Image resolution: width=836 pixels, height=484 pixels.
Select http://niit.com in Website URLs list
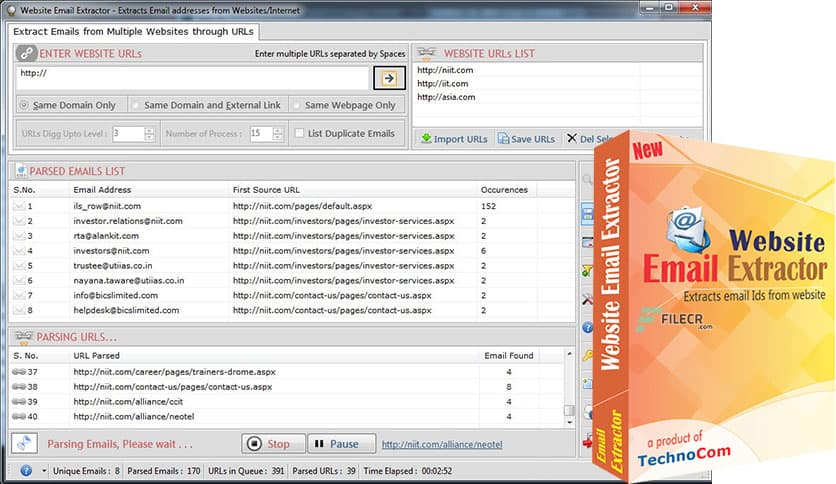pyautogui.click(x=445, y=70)
